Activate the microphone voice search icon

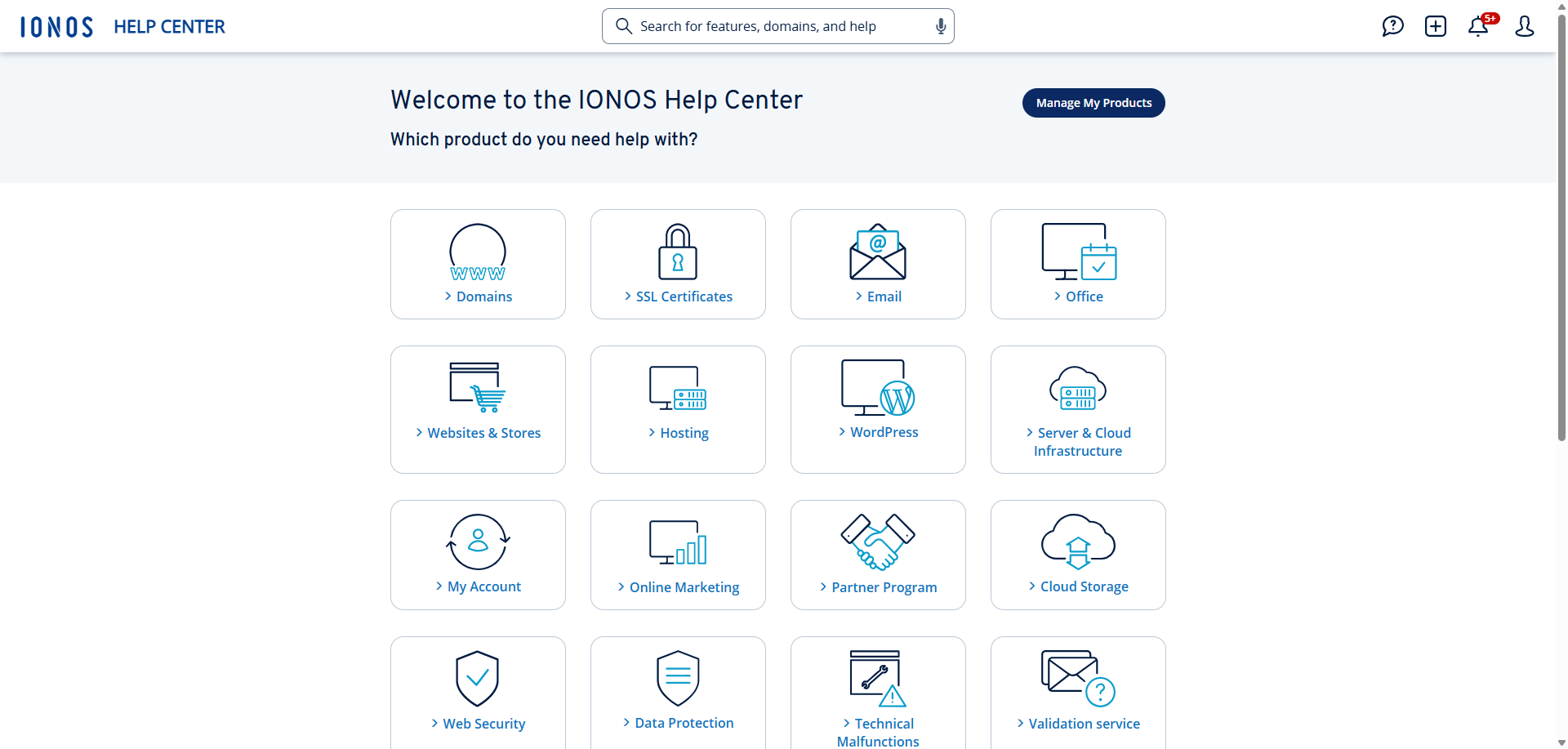pyautogui.click(x=941, y=26)
